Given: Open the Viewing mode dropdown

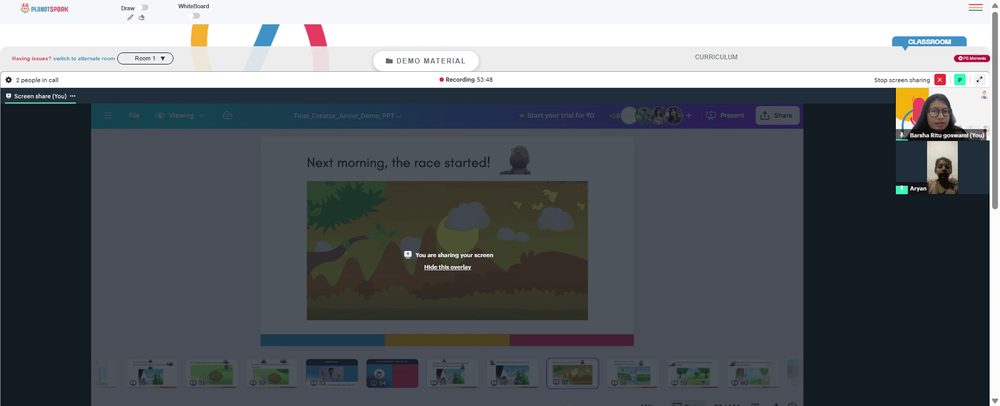Looking at the screenshot, I should 180,116.
